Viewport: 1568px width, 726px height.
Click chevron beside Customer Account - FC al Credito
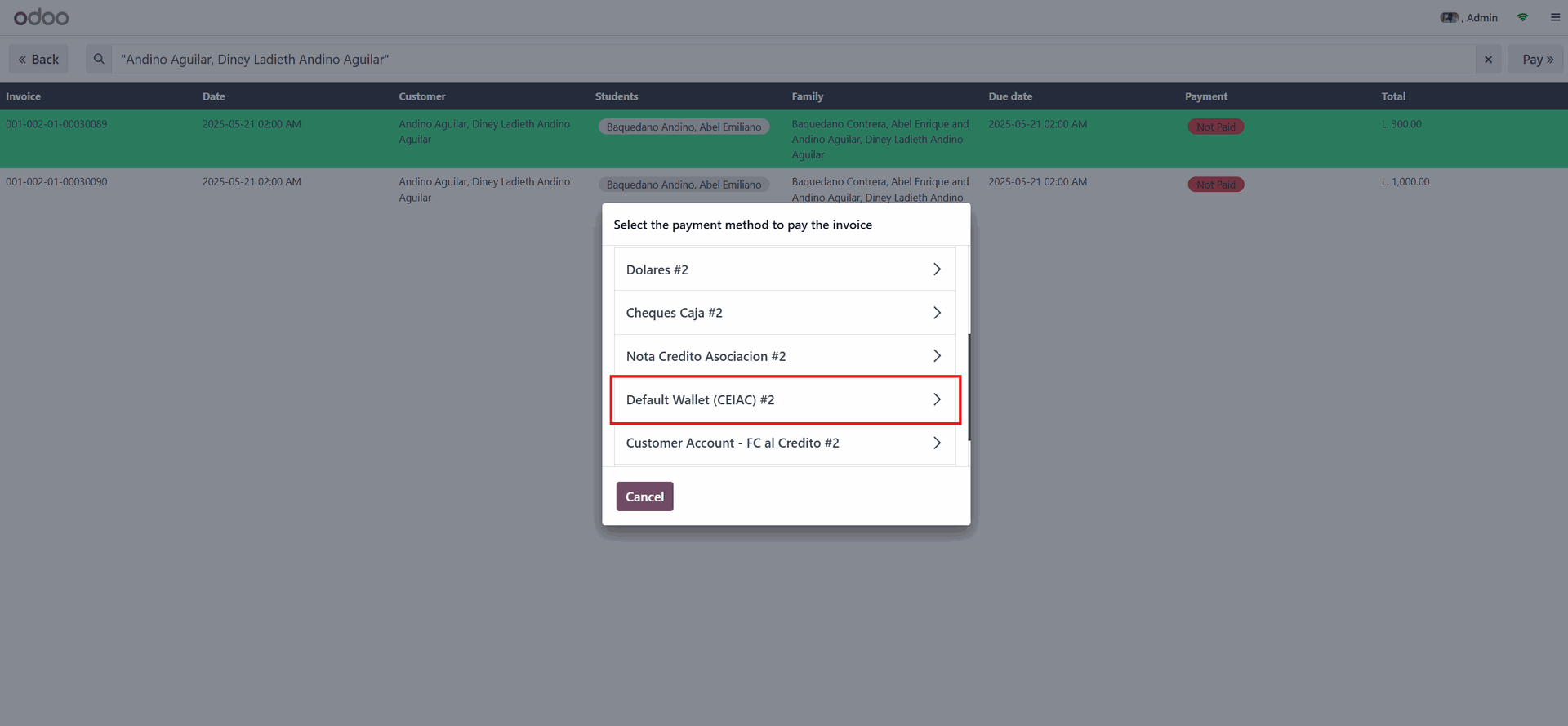pyautogui.click(x=937, y=443)
